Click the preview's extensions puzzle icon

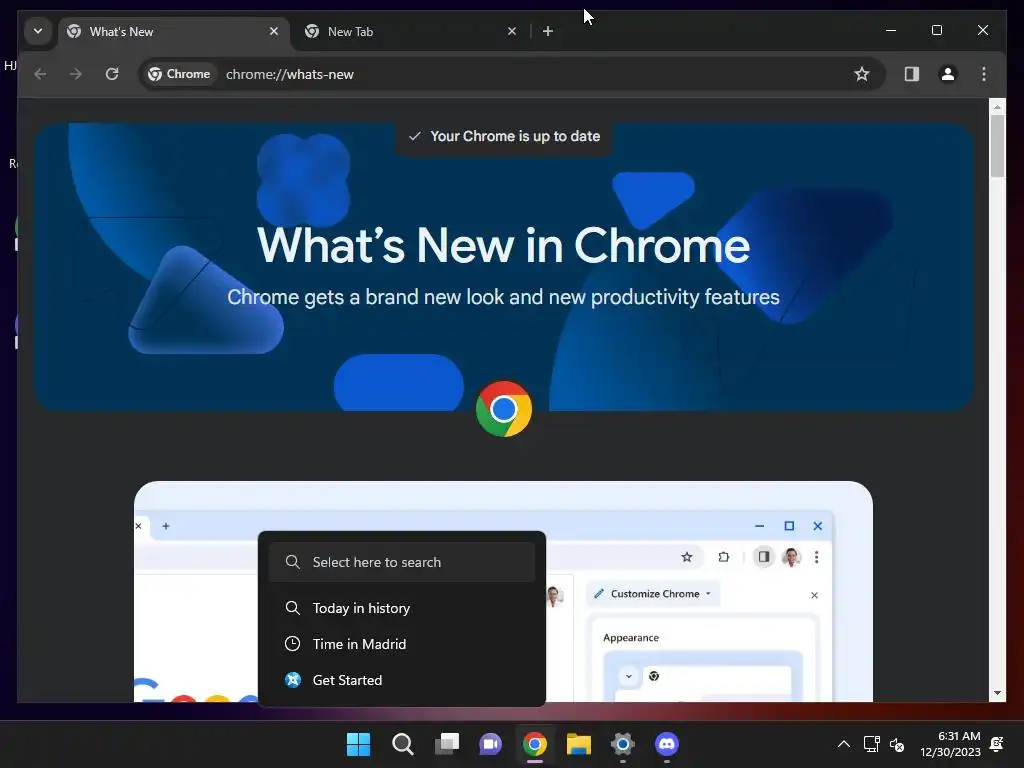coord(724,557)
